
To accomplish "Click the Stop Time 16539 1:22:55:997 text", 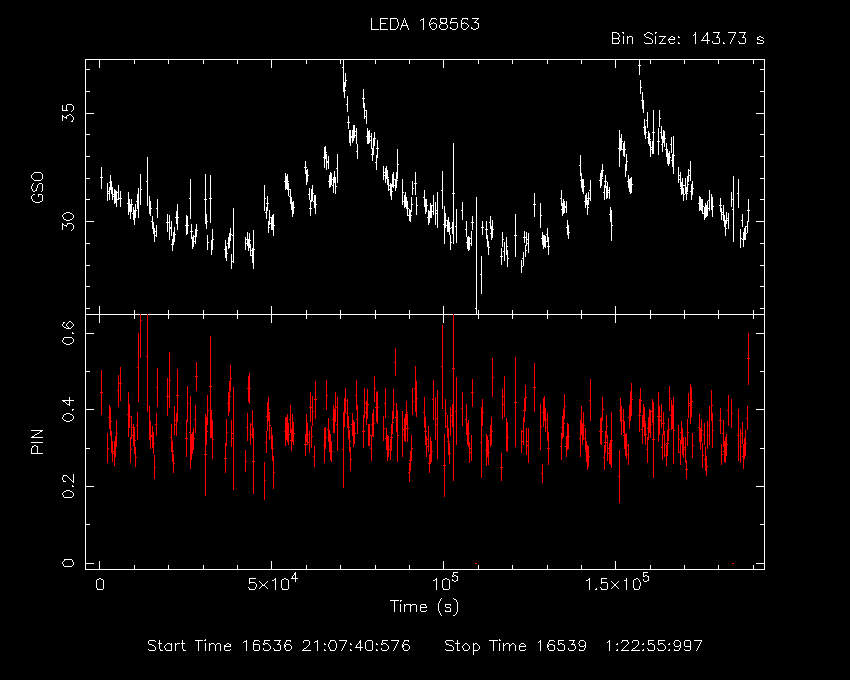I will point(574,646).
